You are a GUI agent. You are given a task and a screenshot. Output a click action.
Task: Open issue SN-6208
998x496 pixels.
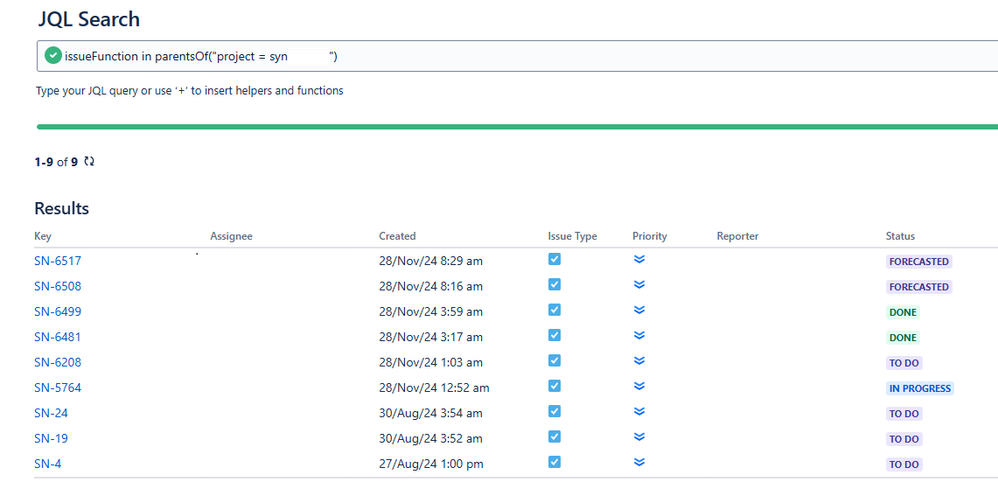(58, 362)
